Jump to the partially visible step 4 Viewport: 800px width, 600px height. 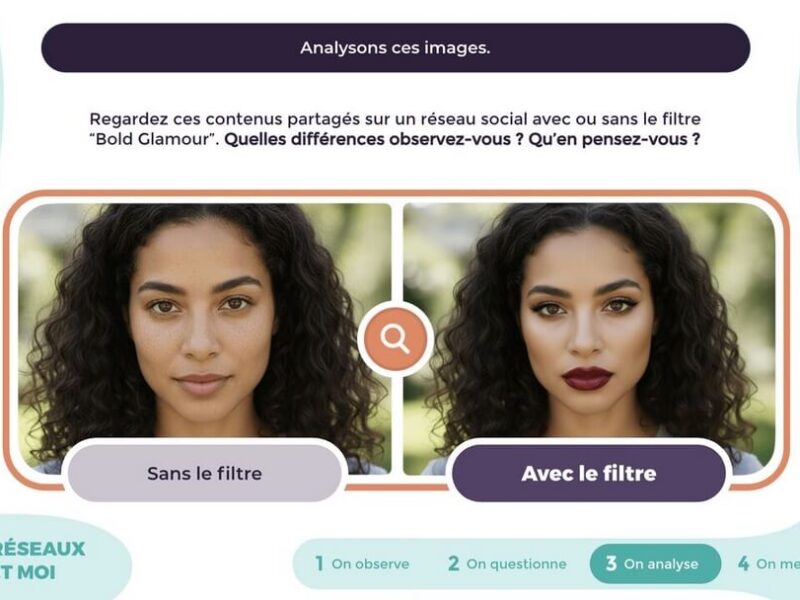tap(768, 564)
